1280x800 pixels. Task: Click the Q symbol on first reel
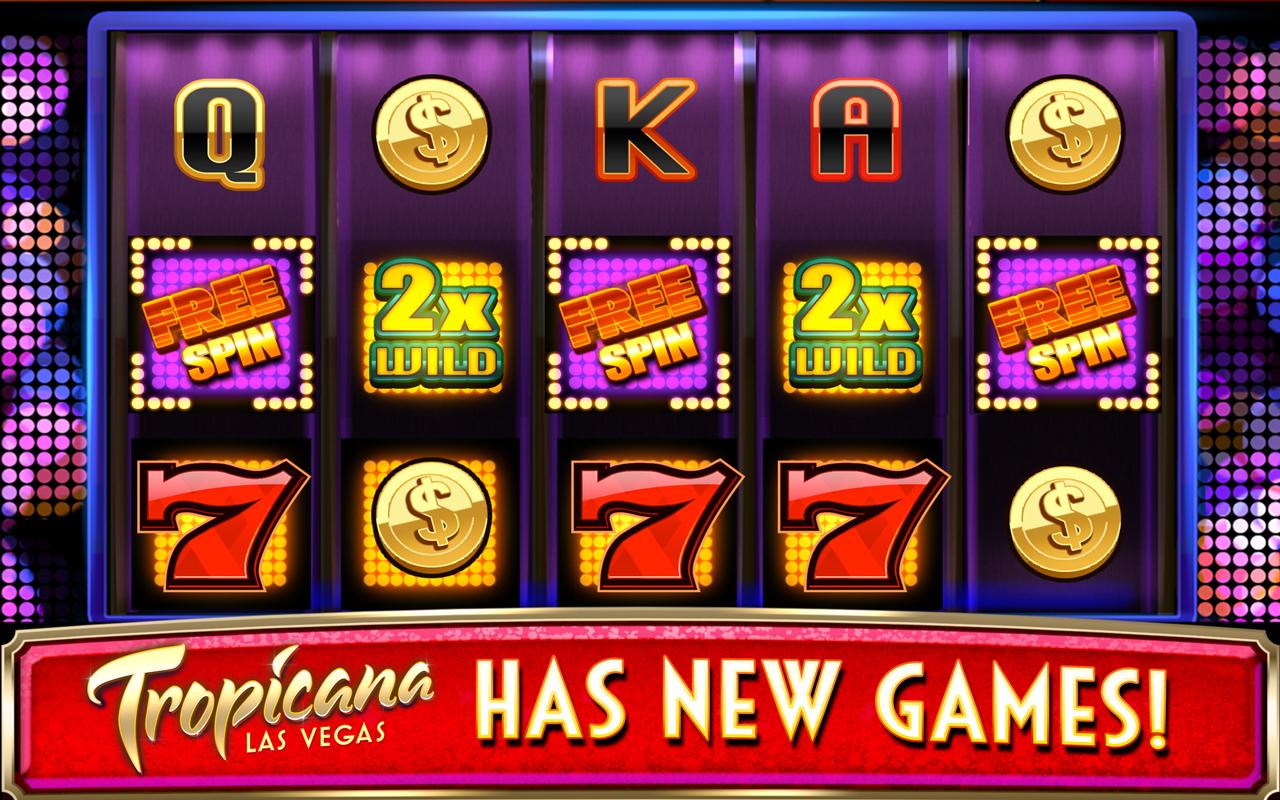[x=220, y=134]
